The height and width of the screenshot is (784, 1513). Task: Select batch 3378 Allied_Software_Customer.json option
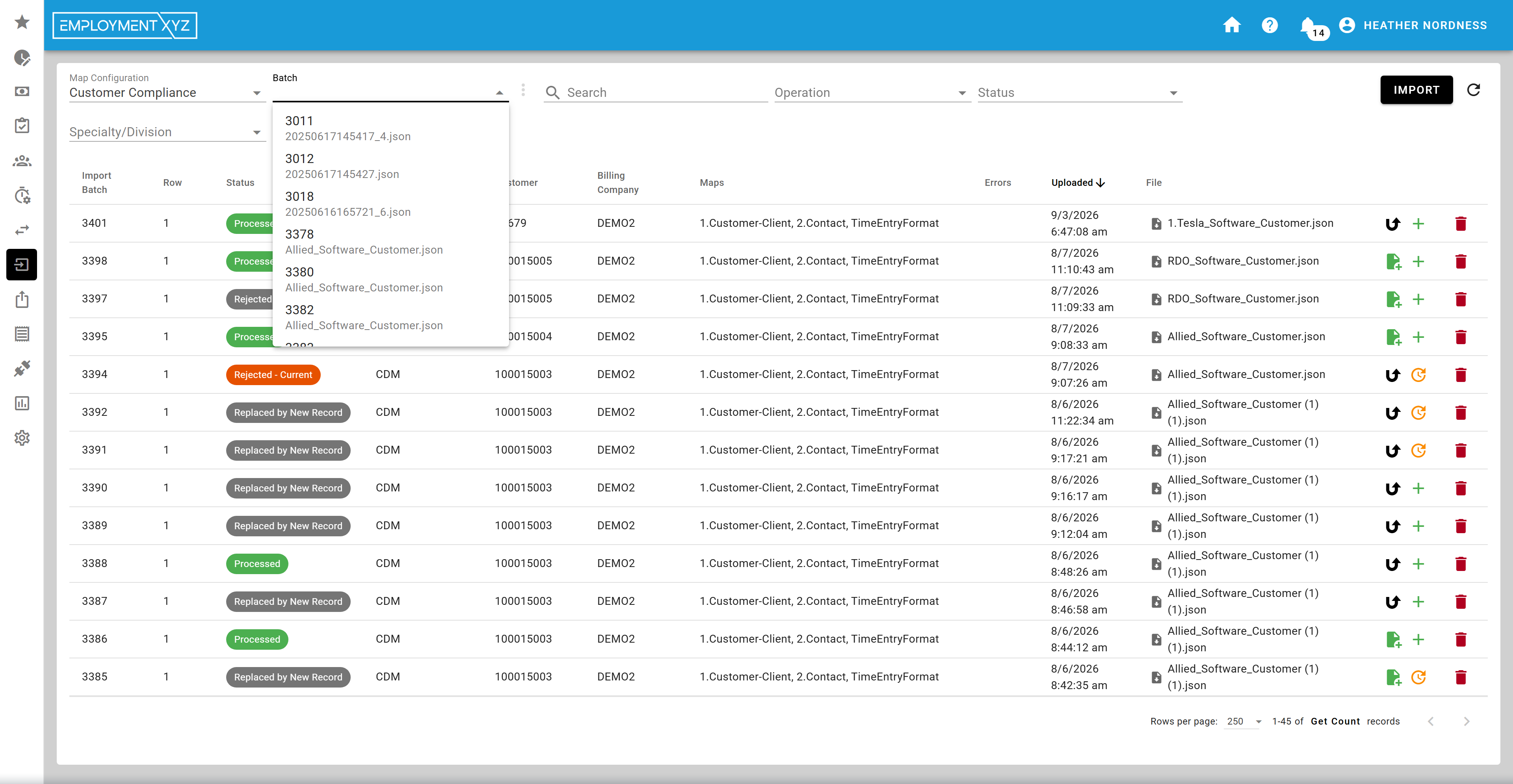coord(390,242)
